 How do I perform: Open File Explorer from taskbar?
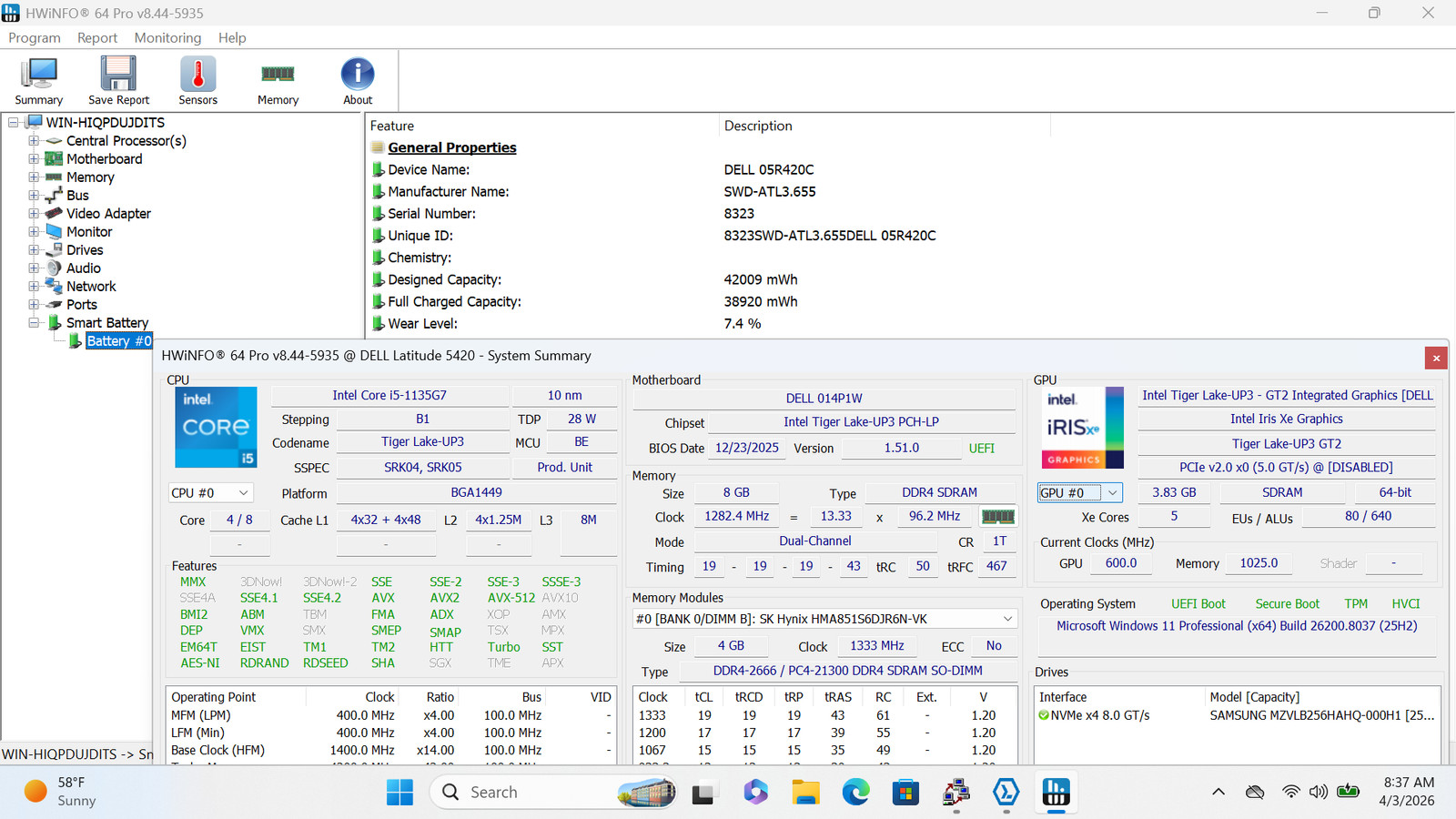coord(805,793)
